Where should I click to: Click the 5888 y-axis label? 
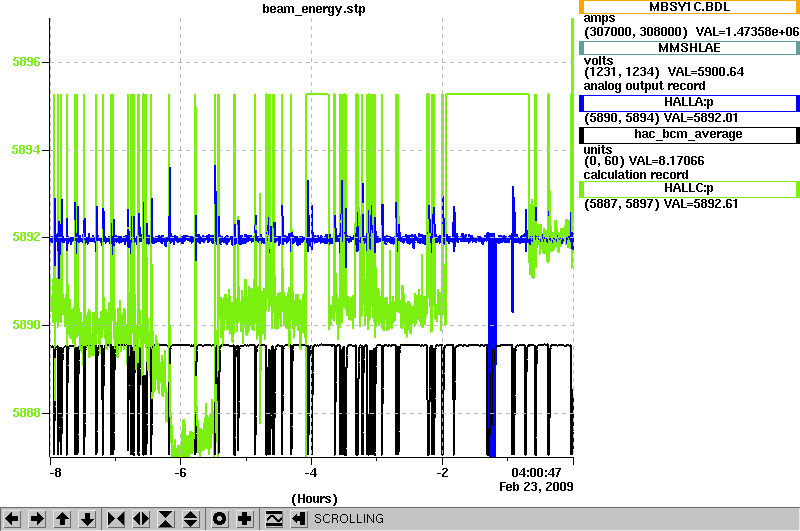pyautogui.click(x=26, y=413)
